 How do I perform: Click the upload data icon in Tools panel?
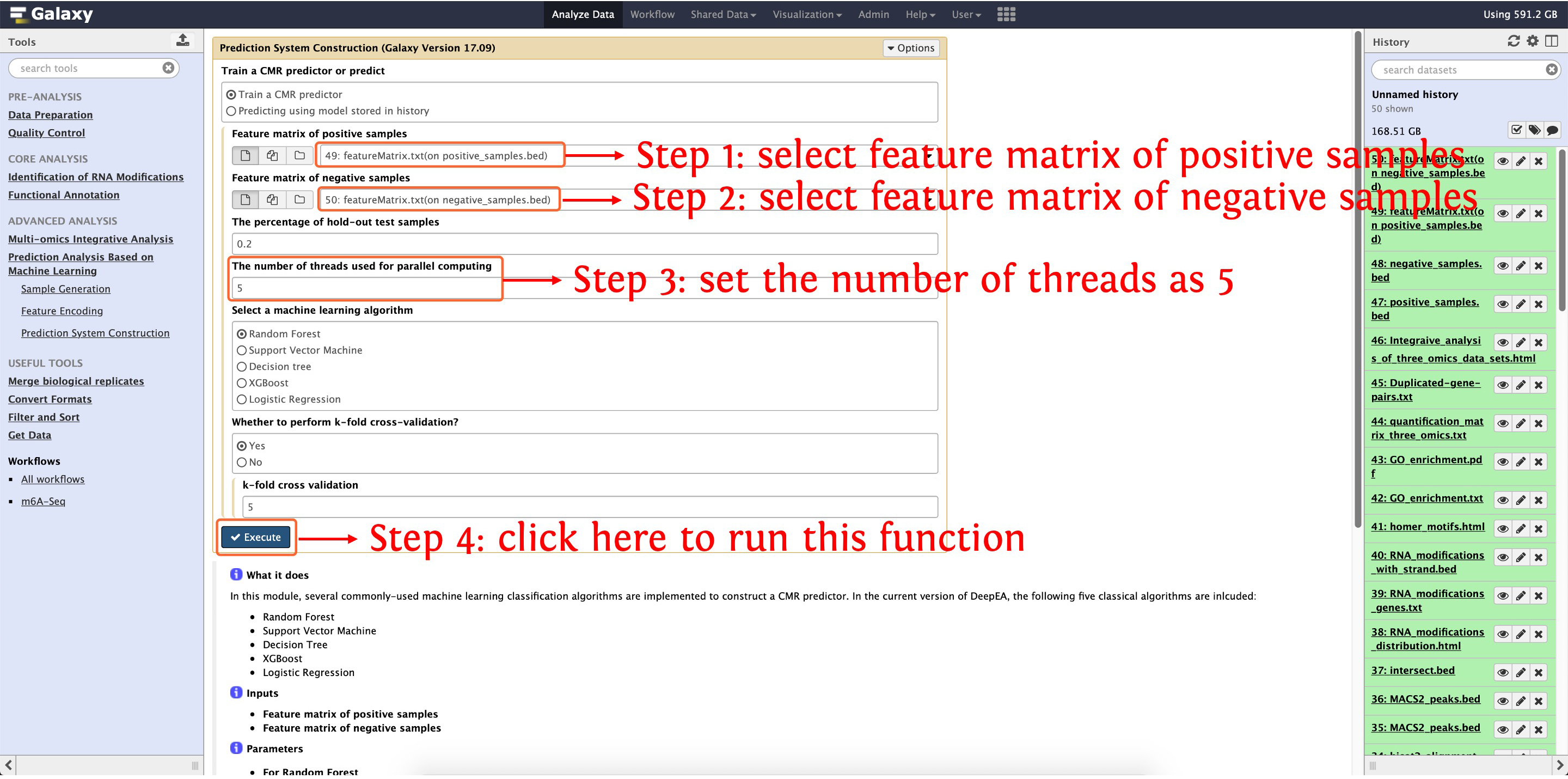(182, 41)
